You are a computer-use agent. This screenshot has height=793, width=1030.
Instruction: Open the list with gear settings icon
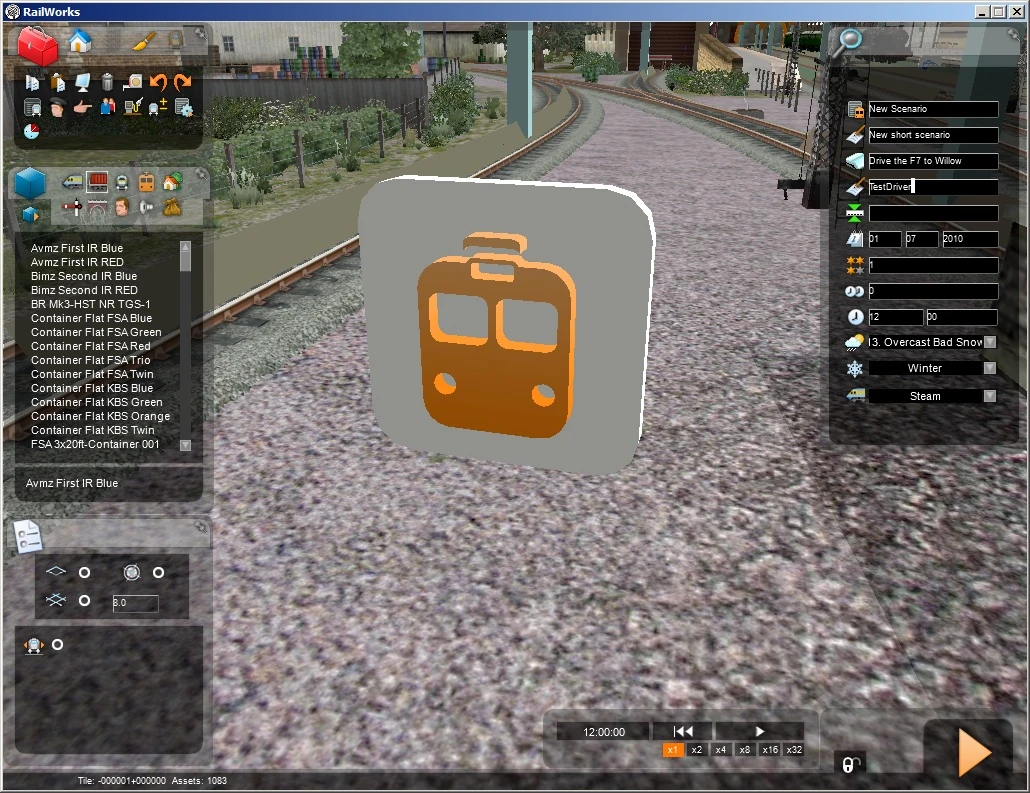coord(183,107)
